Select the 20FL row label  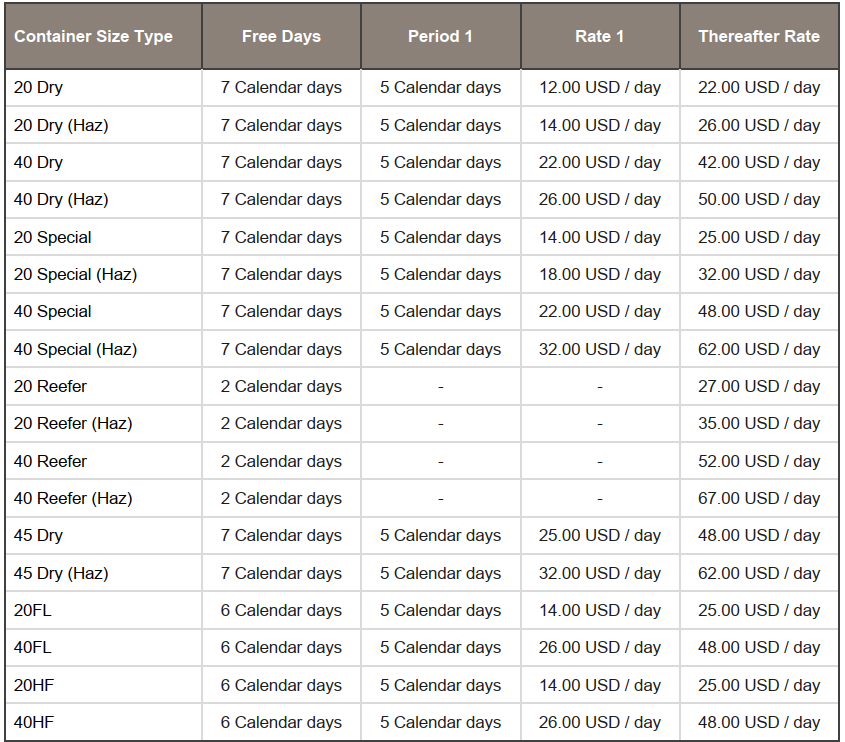(x=32, y=610)
